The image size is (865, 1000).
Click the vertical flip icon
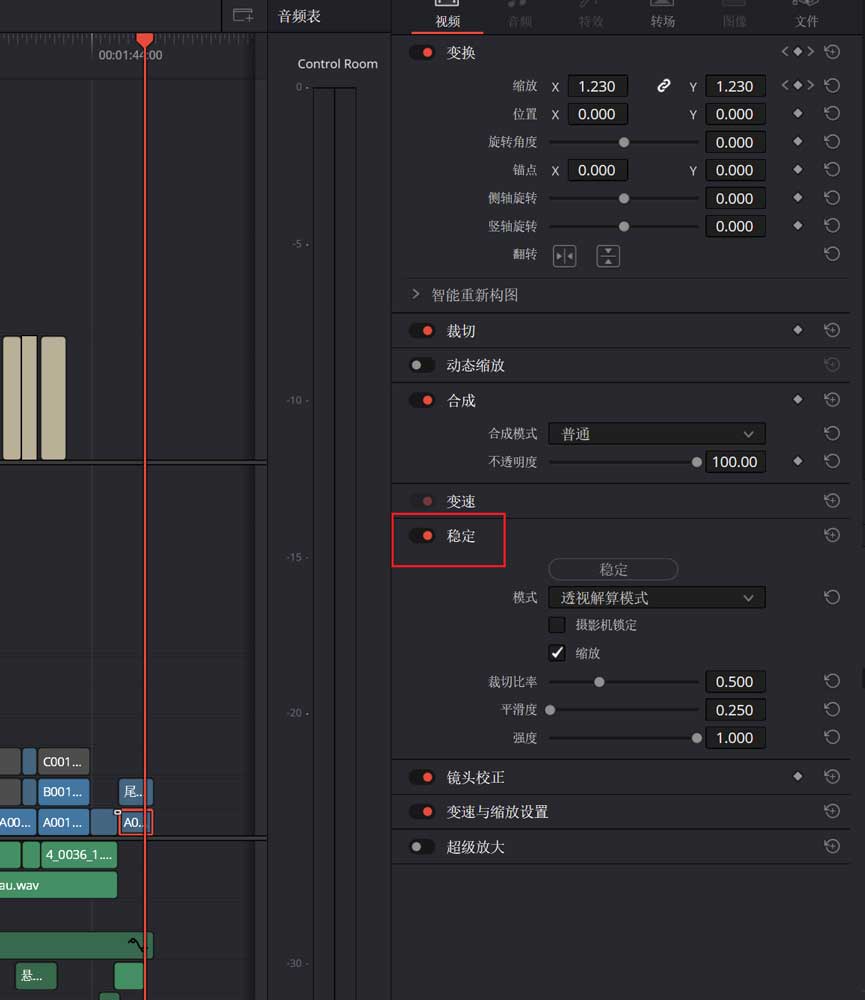(x=608, y=256)
